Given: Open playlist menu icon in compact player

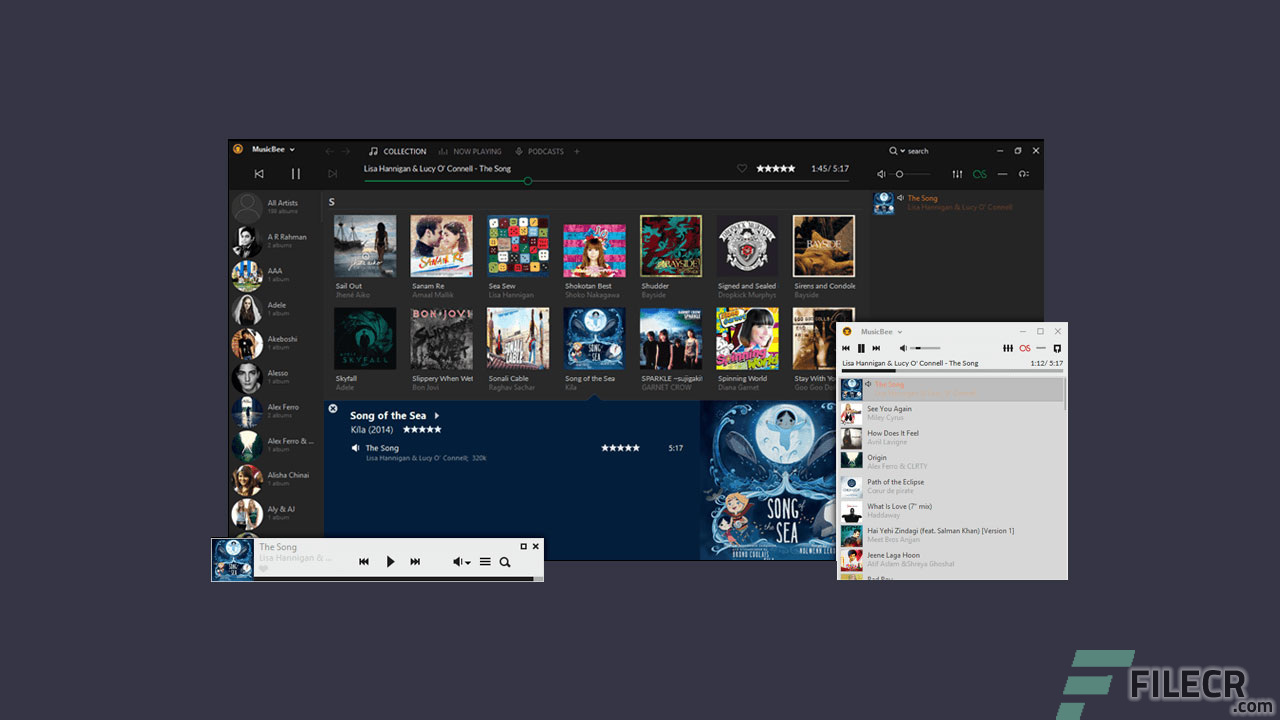Looking at the screenshot, I should coord(485,562).
